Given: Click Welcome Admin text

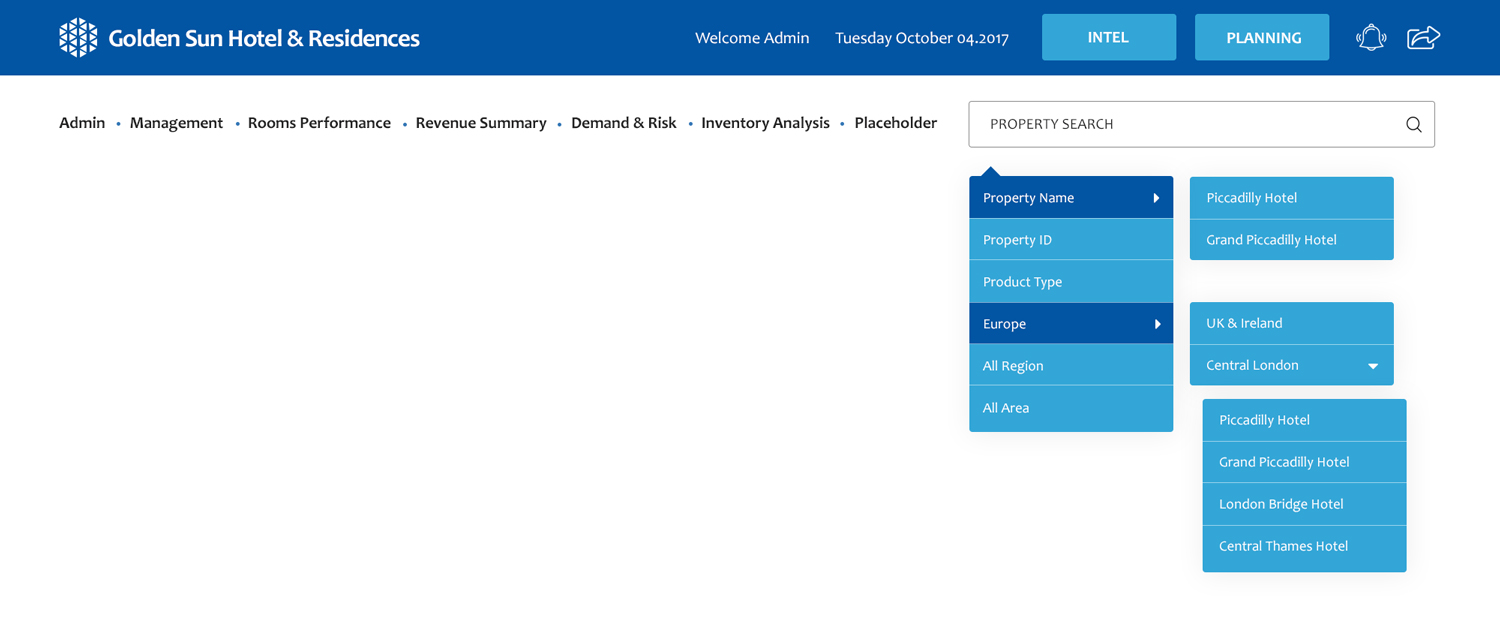Looking at the screenshot, I should click(x=752, y=38).
